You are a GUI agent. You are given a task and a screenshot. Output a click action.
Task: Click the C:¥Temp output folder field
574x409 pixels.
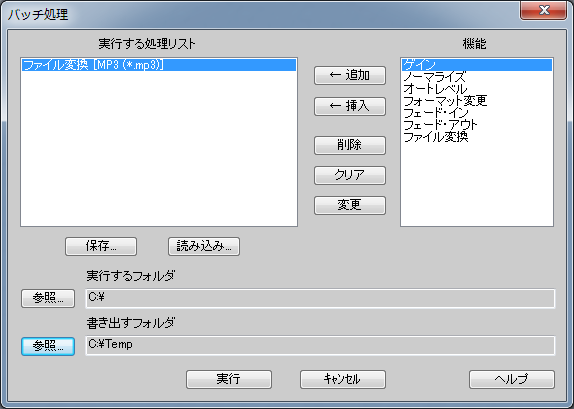coord(320,346)
